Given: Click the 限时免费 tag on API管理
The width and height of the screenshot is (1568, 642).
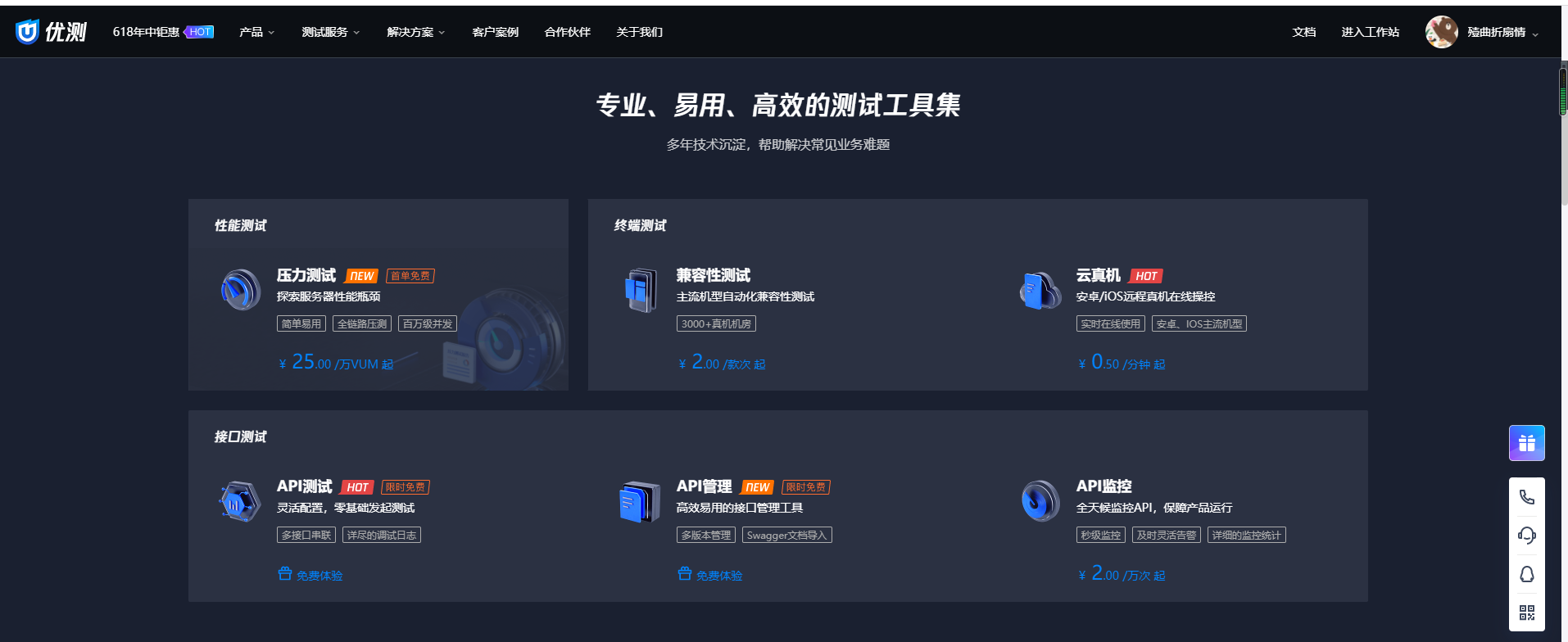Looking at the screenshot, I should click(x=806, y=487).
